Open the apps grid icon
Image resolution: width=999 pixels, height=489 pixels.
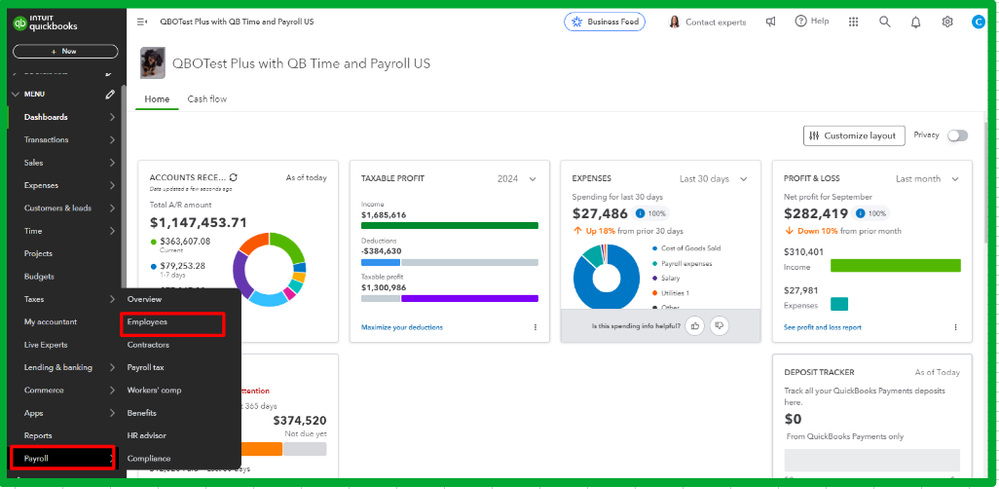[853, 22]
